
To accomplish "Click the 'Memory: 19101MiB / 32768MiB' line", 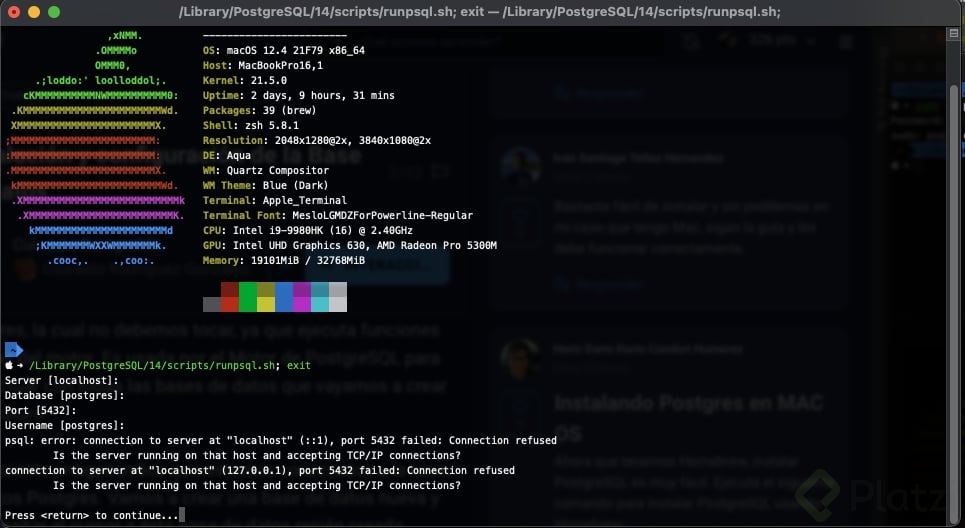I will pyautogui.click(x=284, y=260).
